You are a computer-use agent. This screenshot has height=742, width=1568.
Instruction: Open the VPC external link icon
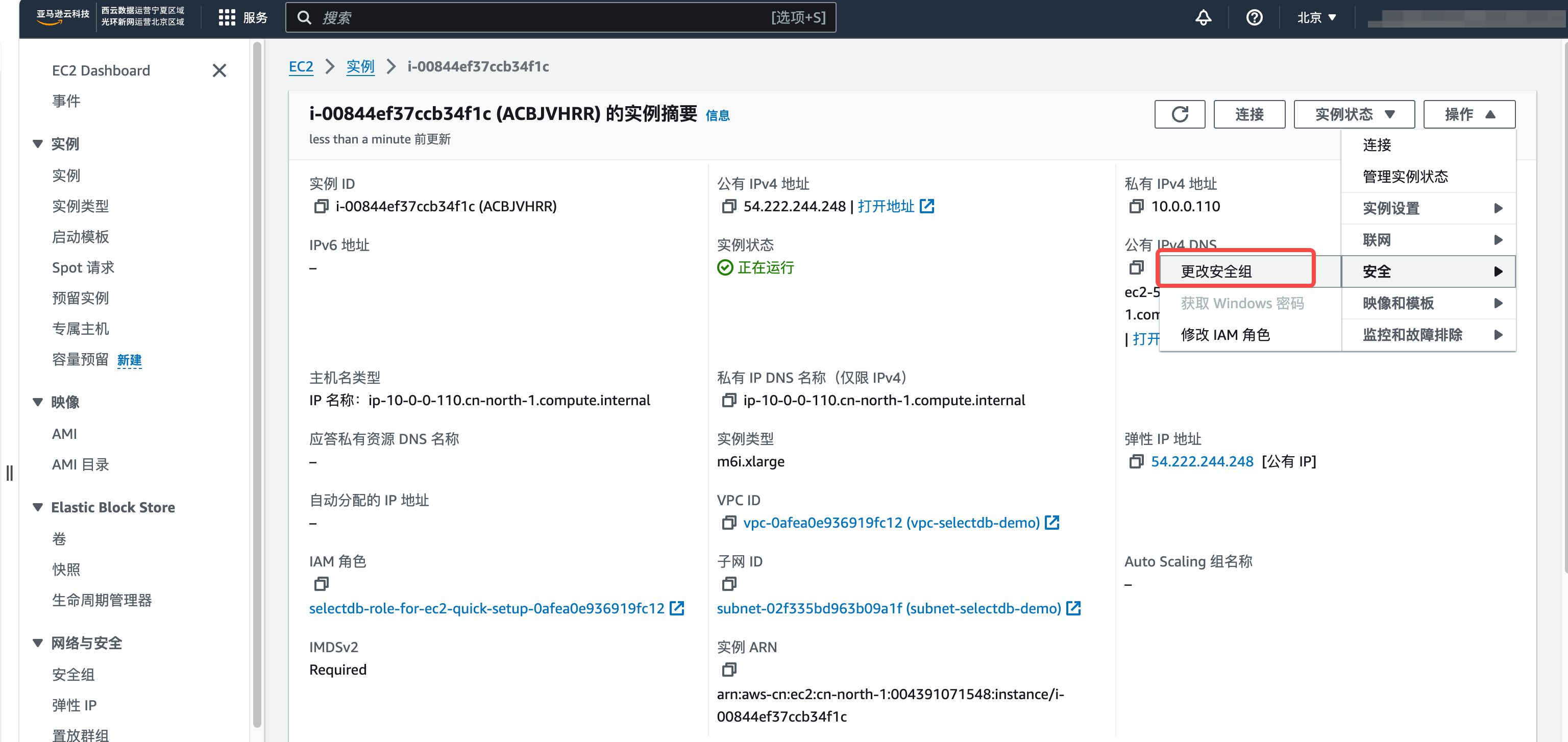click(1052, 522)
